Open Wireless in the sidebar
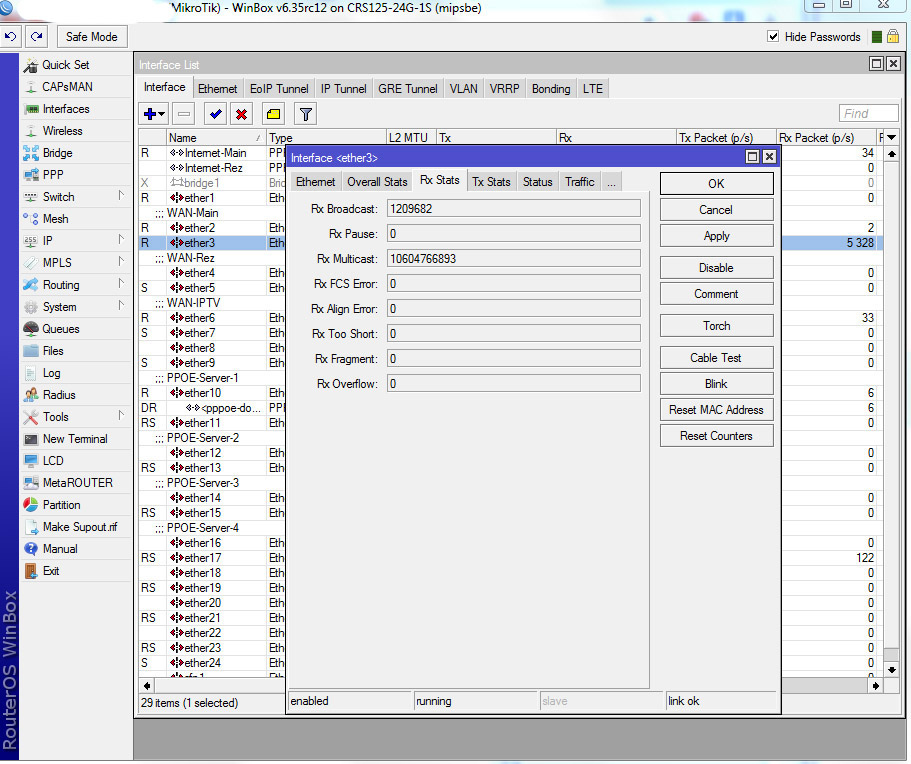The height and width of the screenshot is (764, 911). click(x=62, y=131)
